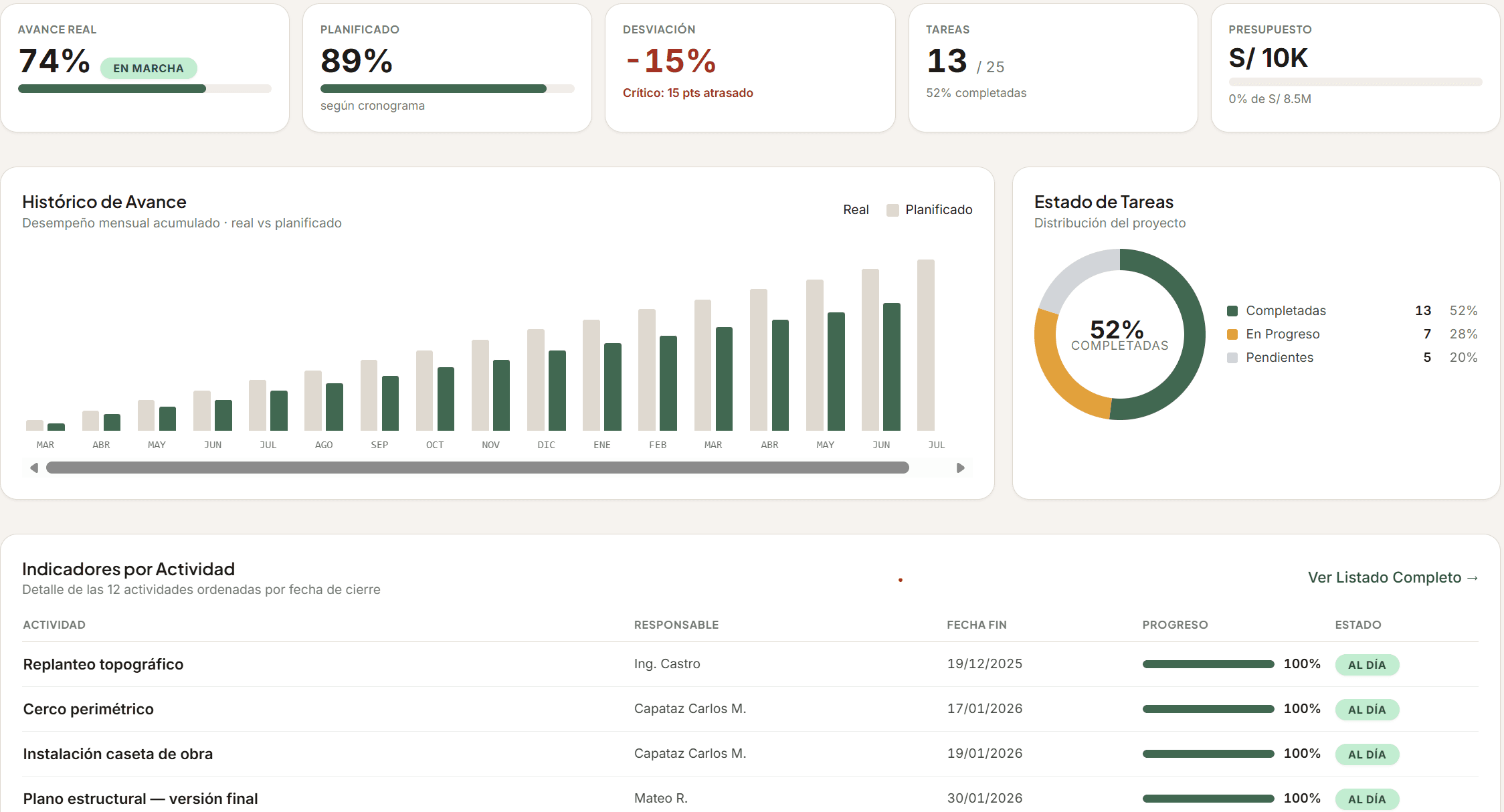Click AL DÍA badge for Replanteo topográfico
The width and height of the screenshot is (1504, 812).
(1367, 665)
